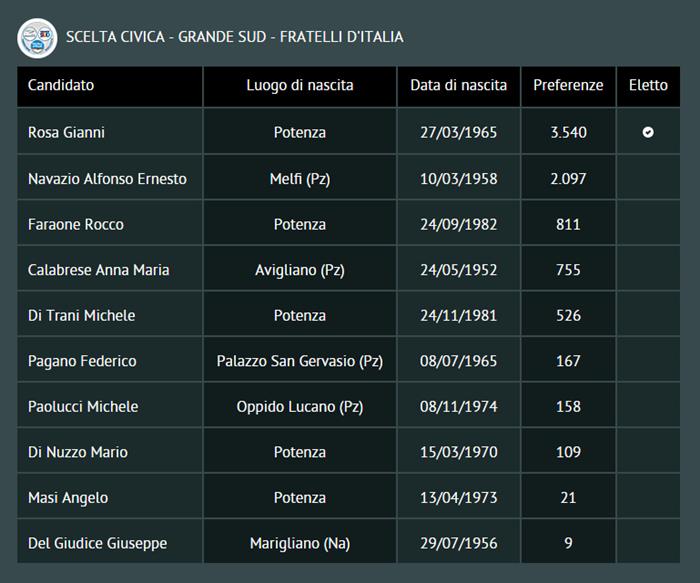Click on Pagano Federico's name
The width and height of the screenshot is (700, 583).
[x=82, y=361]
